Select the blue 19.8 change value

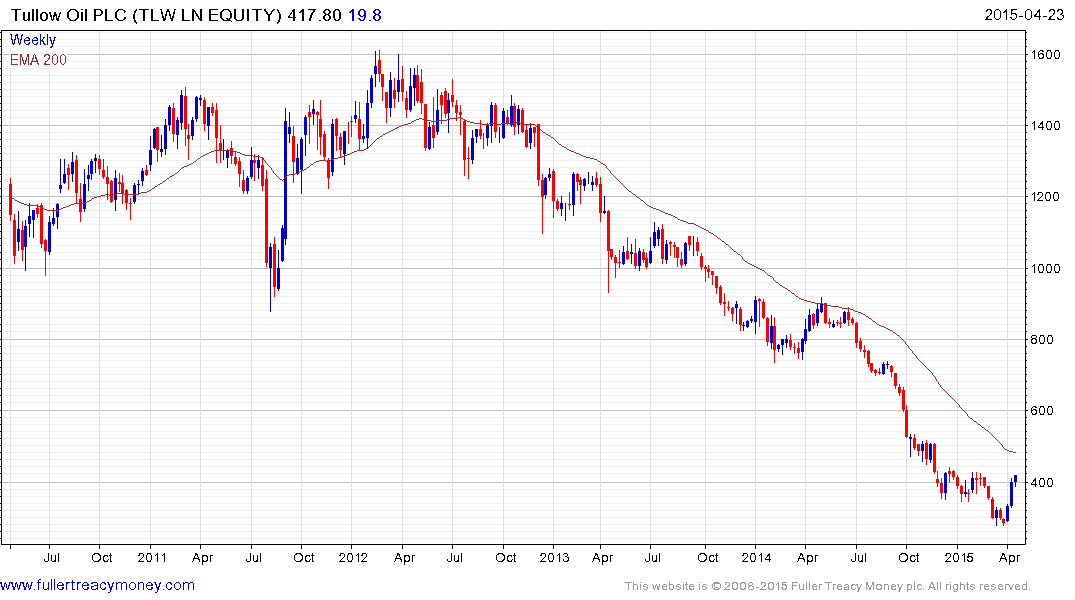point(365,15)
